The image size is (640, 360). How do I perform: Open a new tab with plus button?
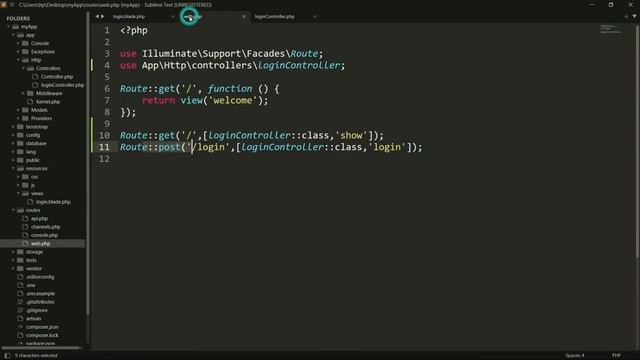click(626, 16)
